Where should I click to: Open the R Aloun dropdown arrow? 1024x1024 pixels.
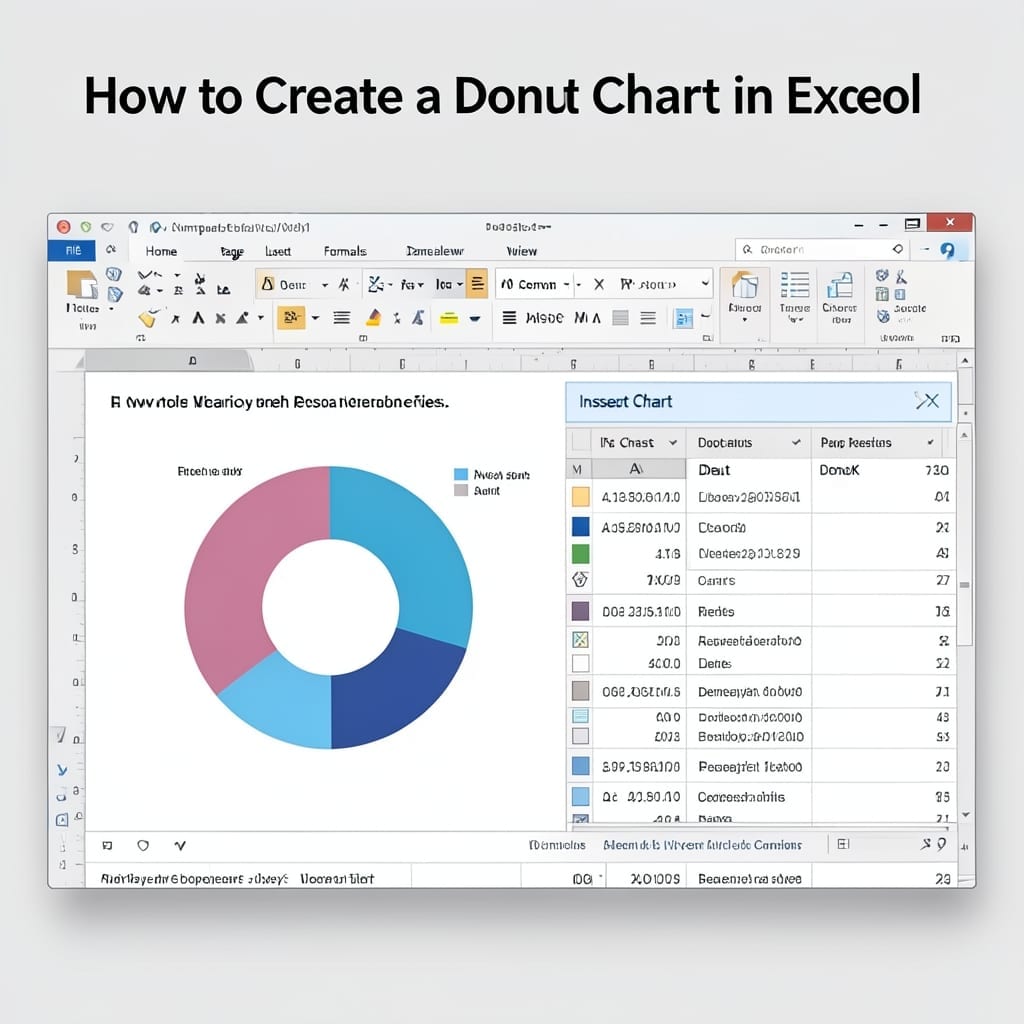coord(705,283)
